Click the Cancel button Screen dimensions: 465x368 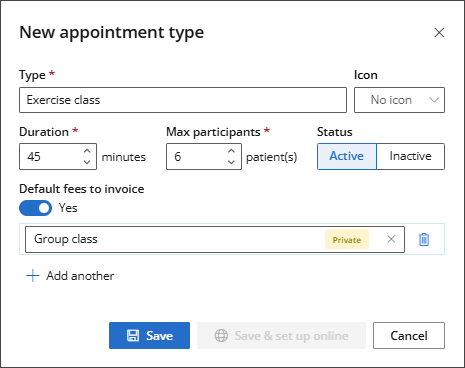pyautogui.click(x=409, y=335)
